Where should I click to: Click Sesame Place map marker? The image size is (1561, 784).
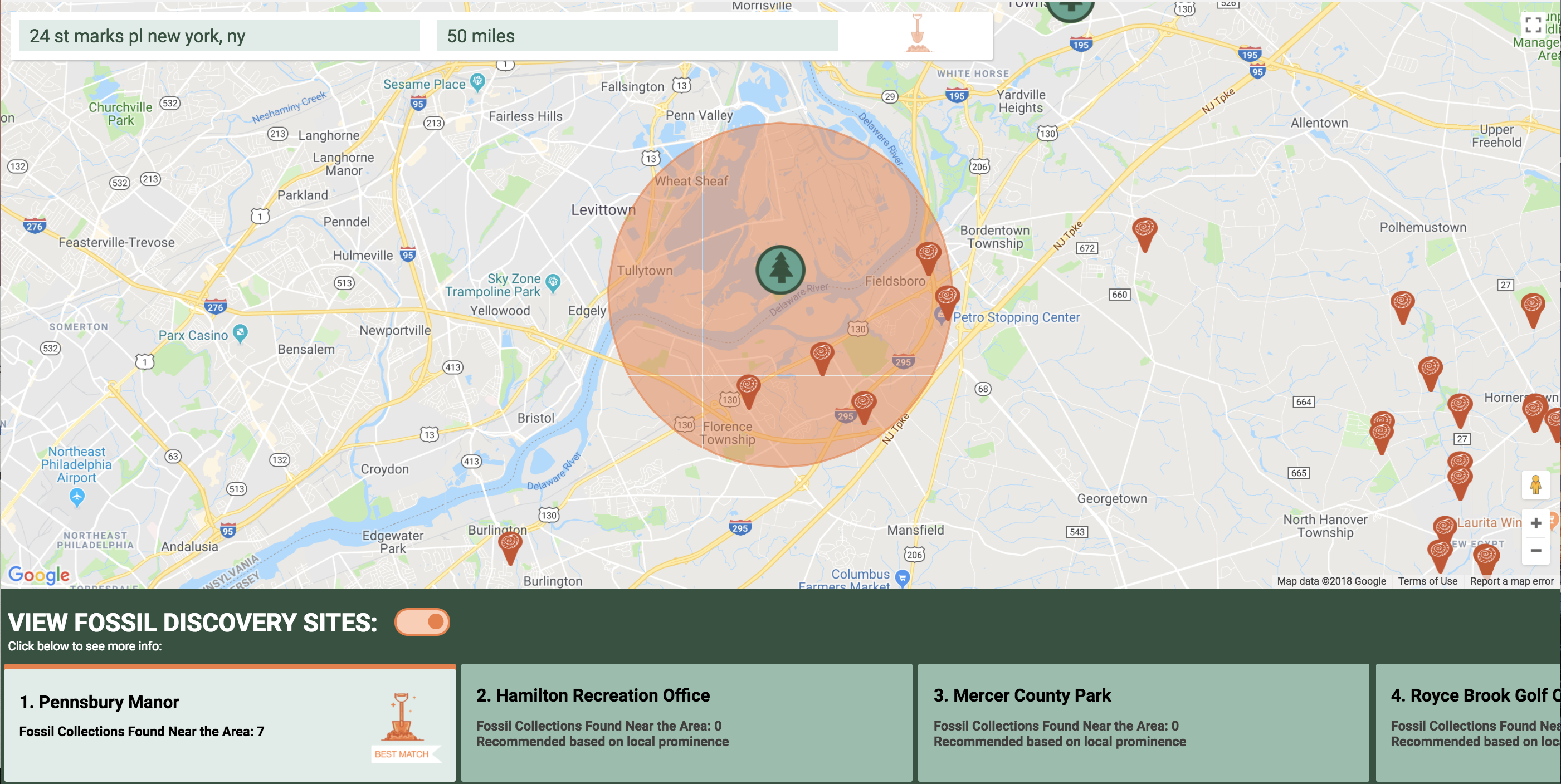pos(477,82)
